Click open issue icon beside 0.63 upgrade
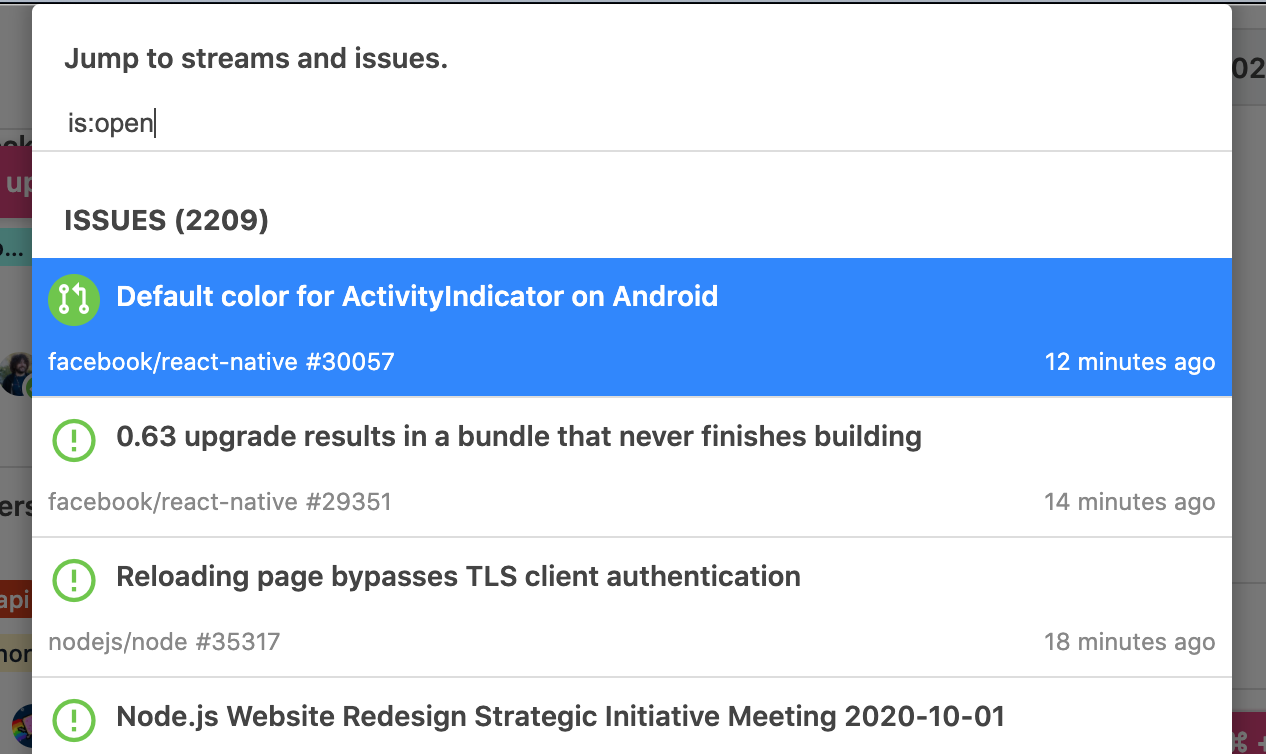 pos(74,439)
